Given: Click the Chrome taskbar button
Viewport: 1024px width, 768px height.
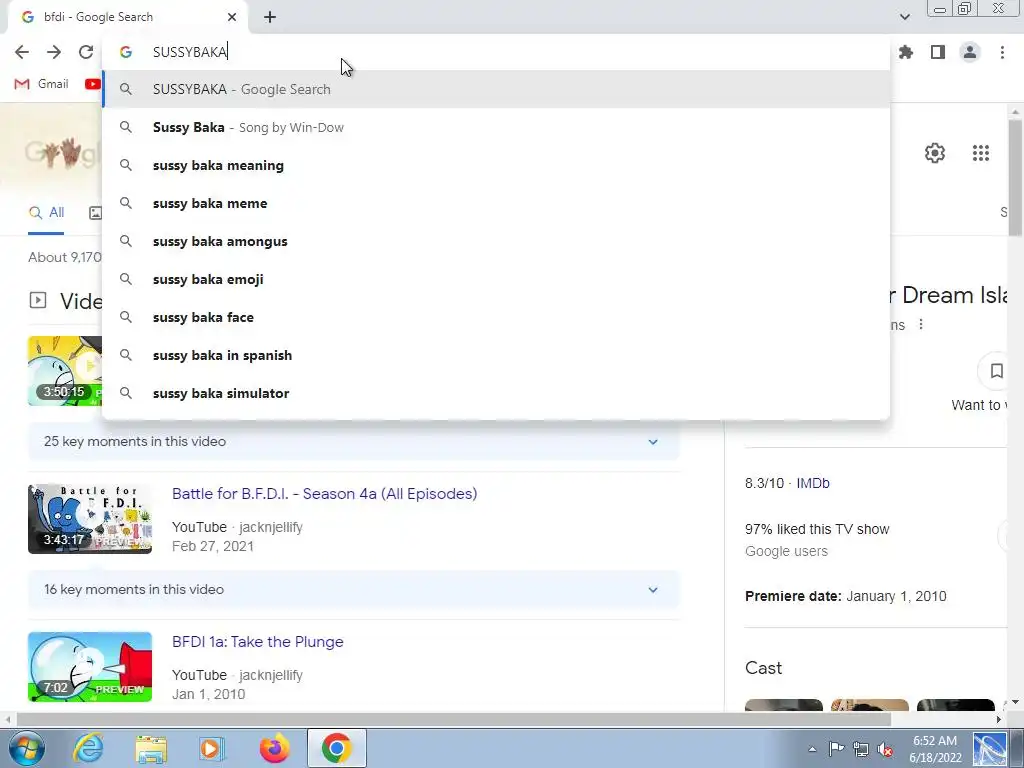Looking at the screenshot, I should click(x=336, y=748).
